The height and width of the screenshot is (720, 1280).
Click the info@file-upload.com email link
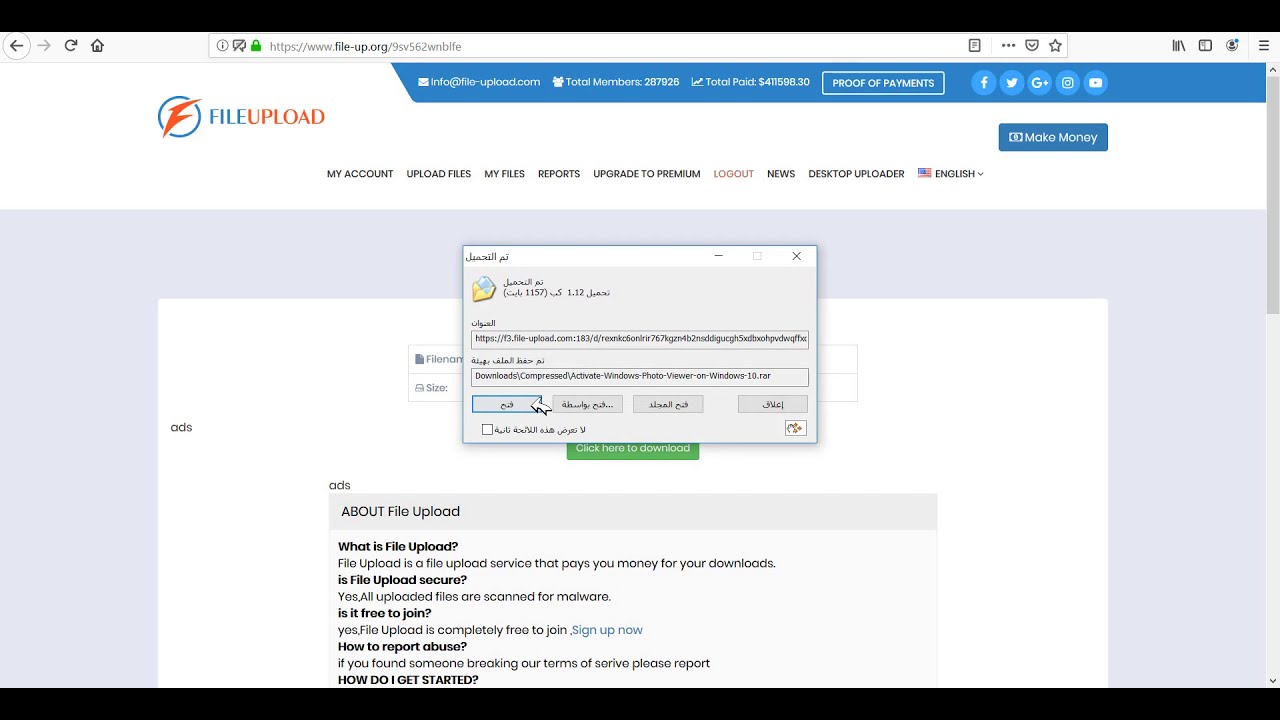[x=479, y=82]
